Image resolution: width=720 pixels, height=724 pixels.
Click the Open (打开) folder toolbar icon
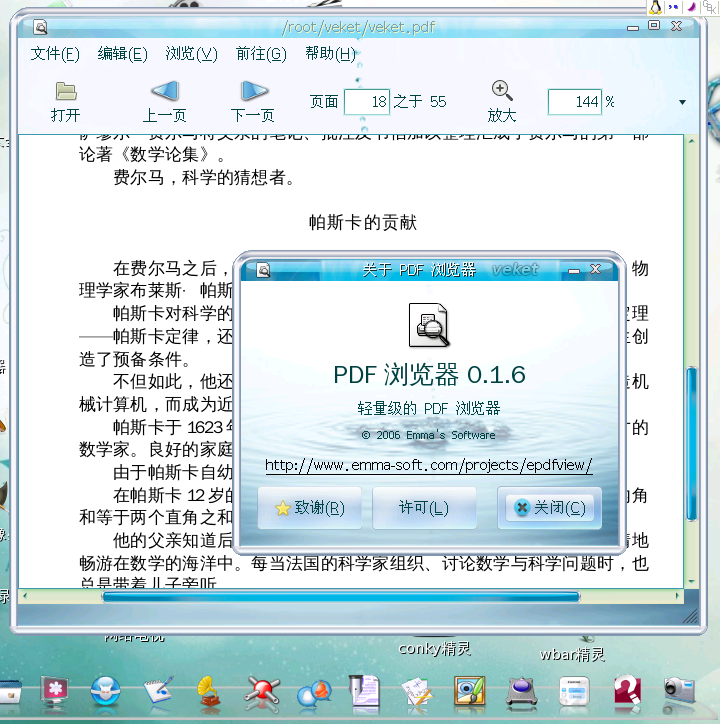tap(66, 91)
